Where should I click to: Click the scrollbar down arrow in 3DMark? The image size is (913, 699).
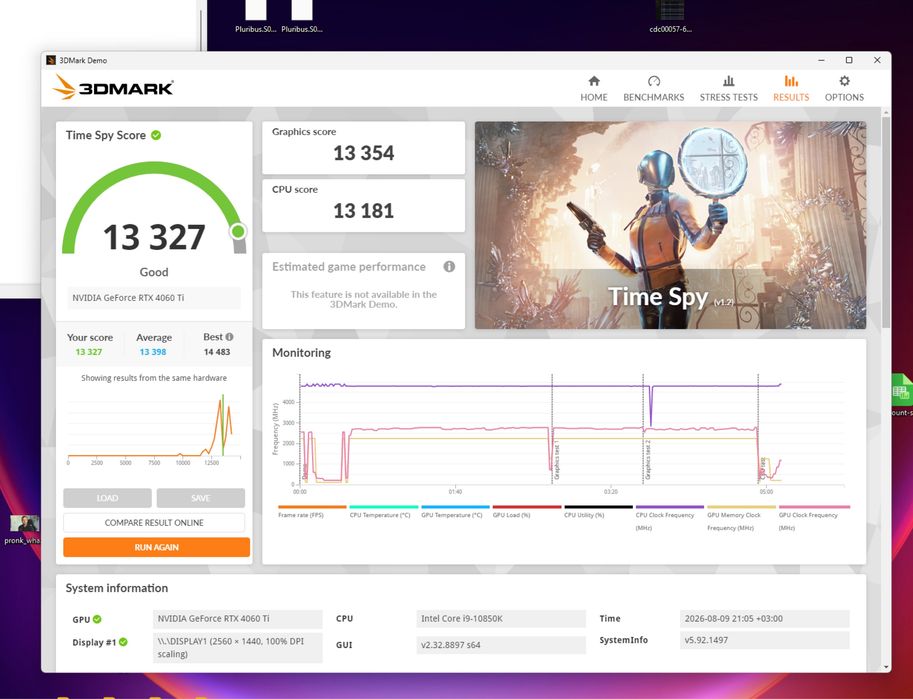(886, 668)
